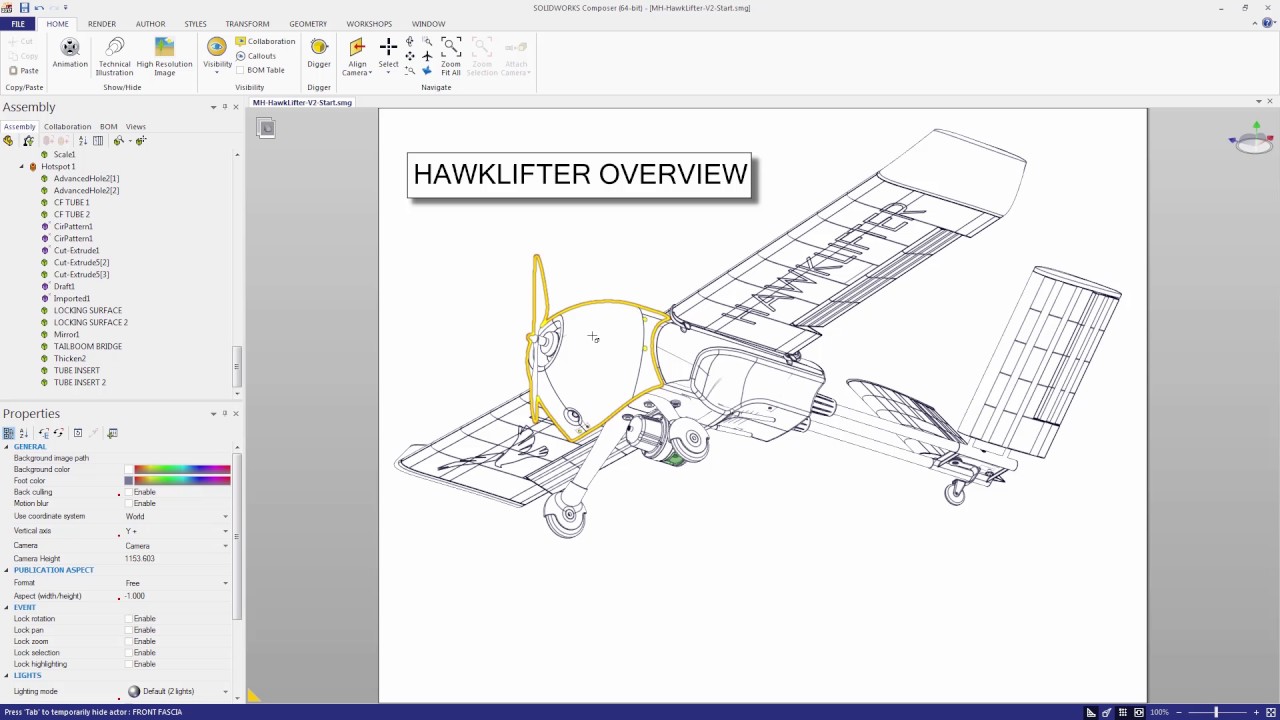Click the first Assembly panel toolbar icon
This screenshot has height=720, width=1280.
pos(9,141)
